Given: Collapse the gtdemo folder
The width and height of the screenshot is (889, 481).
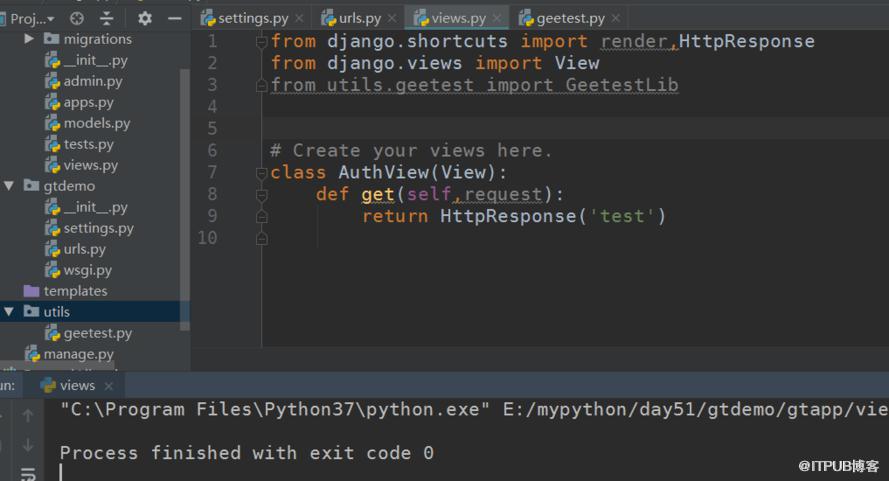Looking at the screenshot, I should coord(9,186).
